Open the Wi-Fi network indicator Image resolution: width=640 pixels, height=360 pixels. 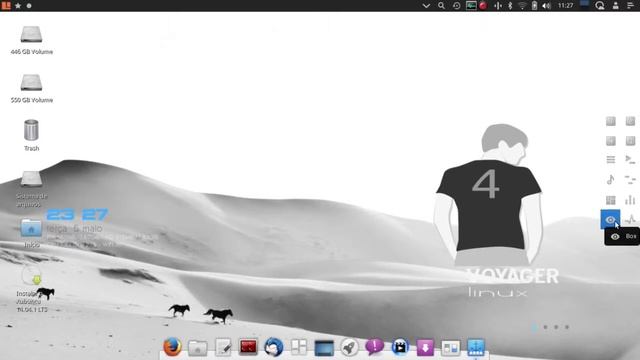point(522,6)
